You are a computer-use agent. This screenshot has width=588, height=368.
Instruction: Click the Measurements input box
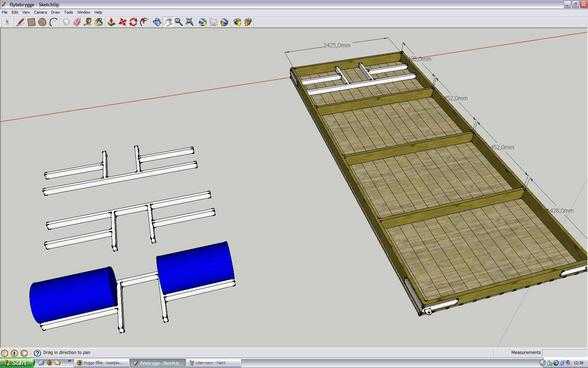point(563,353)
